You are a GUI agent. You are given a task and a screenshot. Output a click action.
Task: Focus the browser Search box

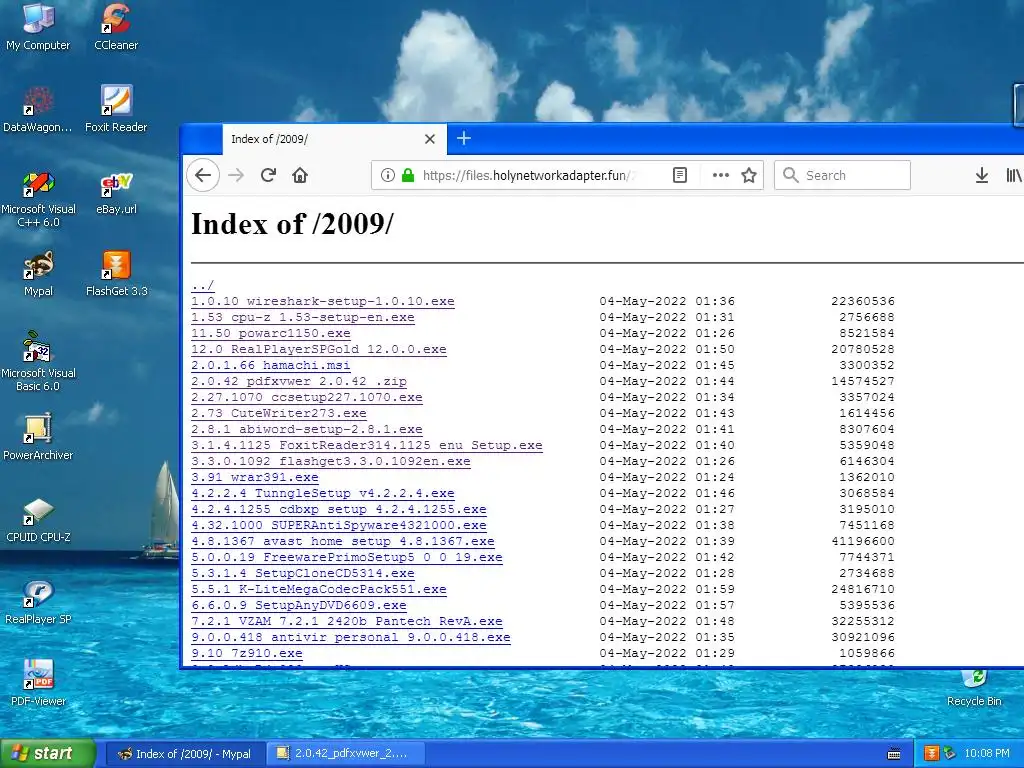[842, 175]
